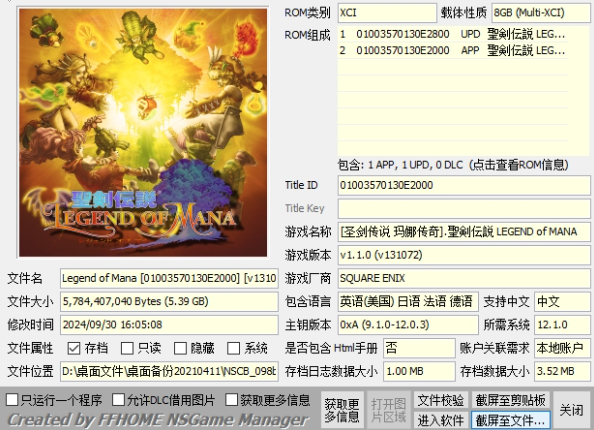Click the 游戏厂商 field SQUARE ENIX
This screenshot has width=594, height=430.
click(x=464, y=278)
